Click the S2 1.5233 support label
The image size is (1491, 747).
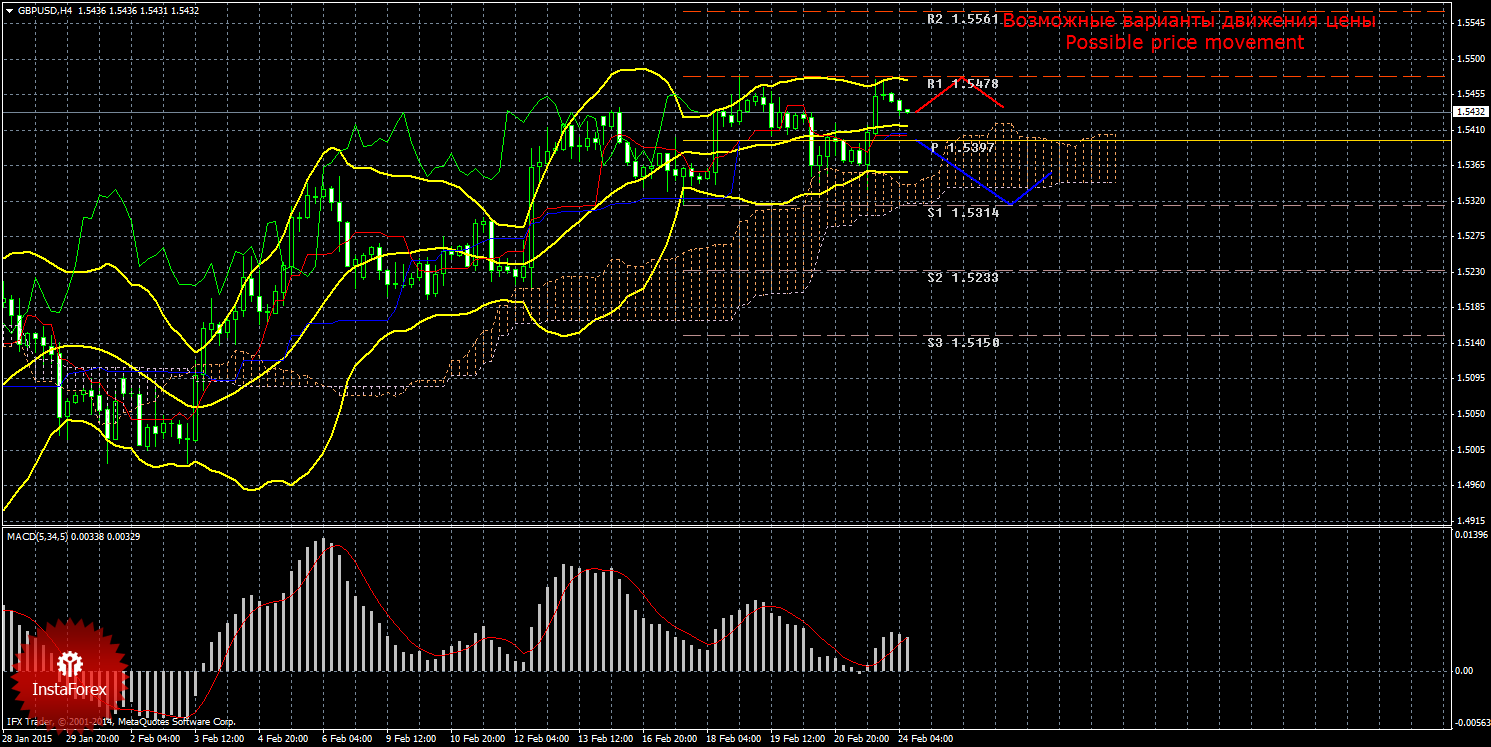tap(963, 277)
